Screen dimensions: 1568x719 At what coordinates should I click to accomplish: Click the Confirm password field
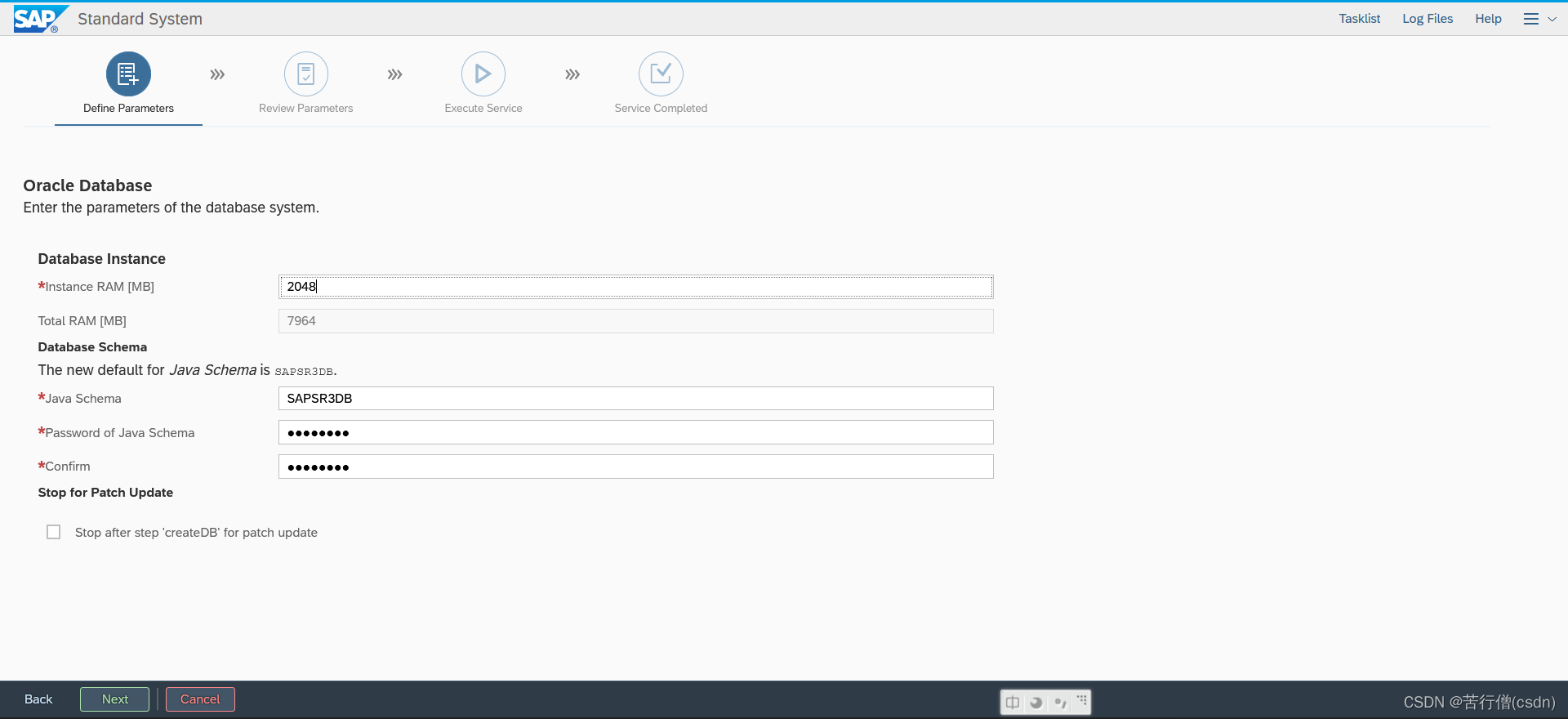(x=635, y=467)
